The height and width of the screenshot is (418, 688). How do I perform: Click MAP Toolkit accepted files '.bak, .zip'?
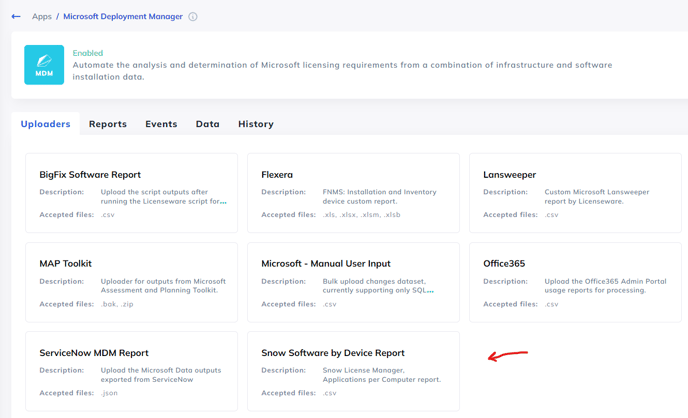pyautogui.click(x=117, y=304)
